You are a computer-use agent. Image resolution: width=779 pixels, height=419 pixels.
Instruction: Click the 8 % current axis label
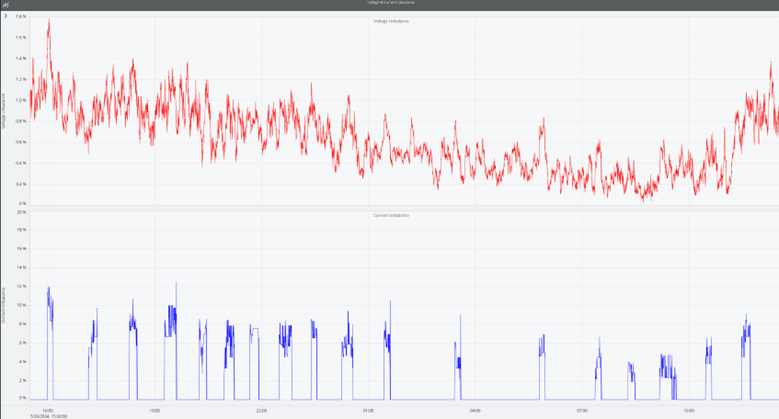click(x=22, y=324)
